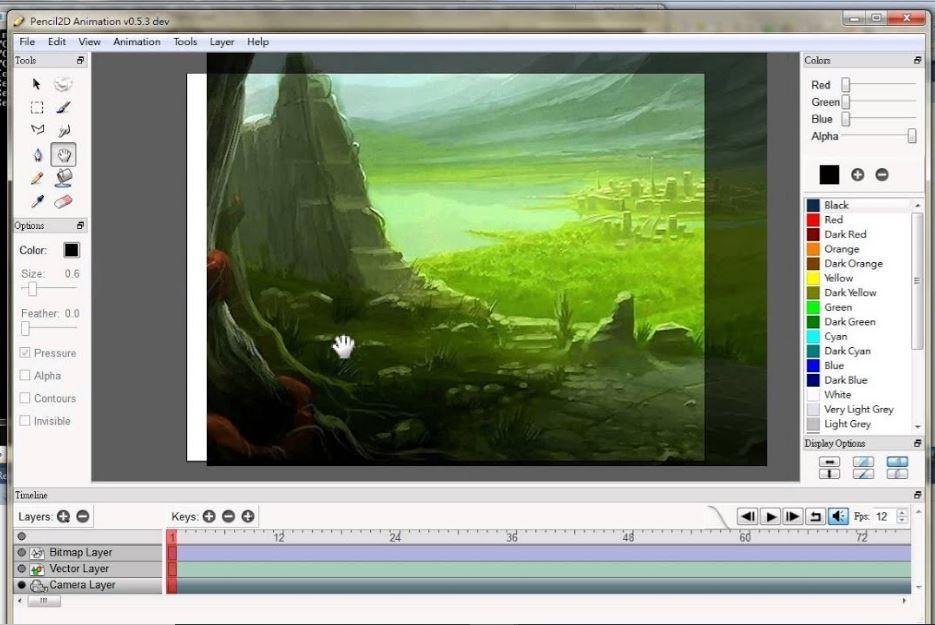Click the outlines display option icon

click(x=863, y=474)
